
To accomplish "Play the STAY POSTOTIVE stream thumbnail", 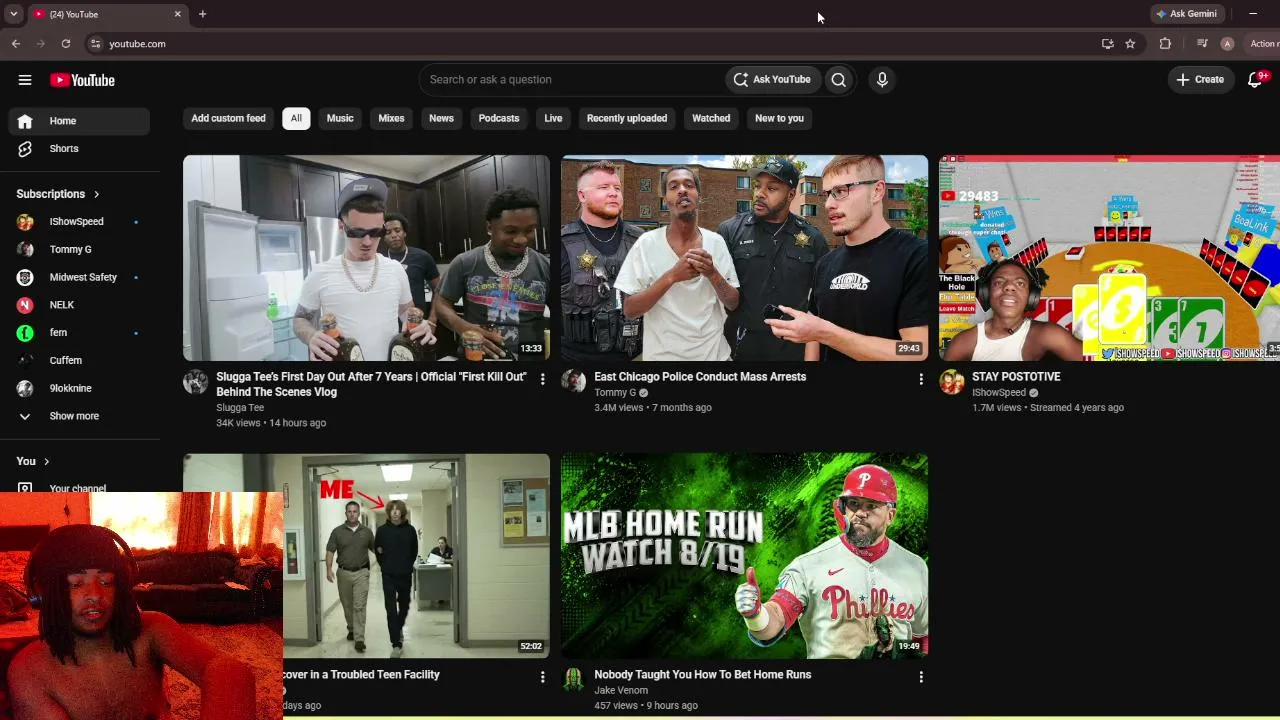I will coord(1109,258).
